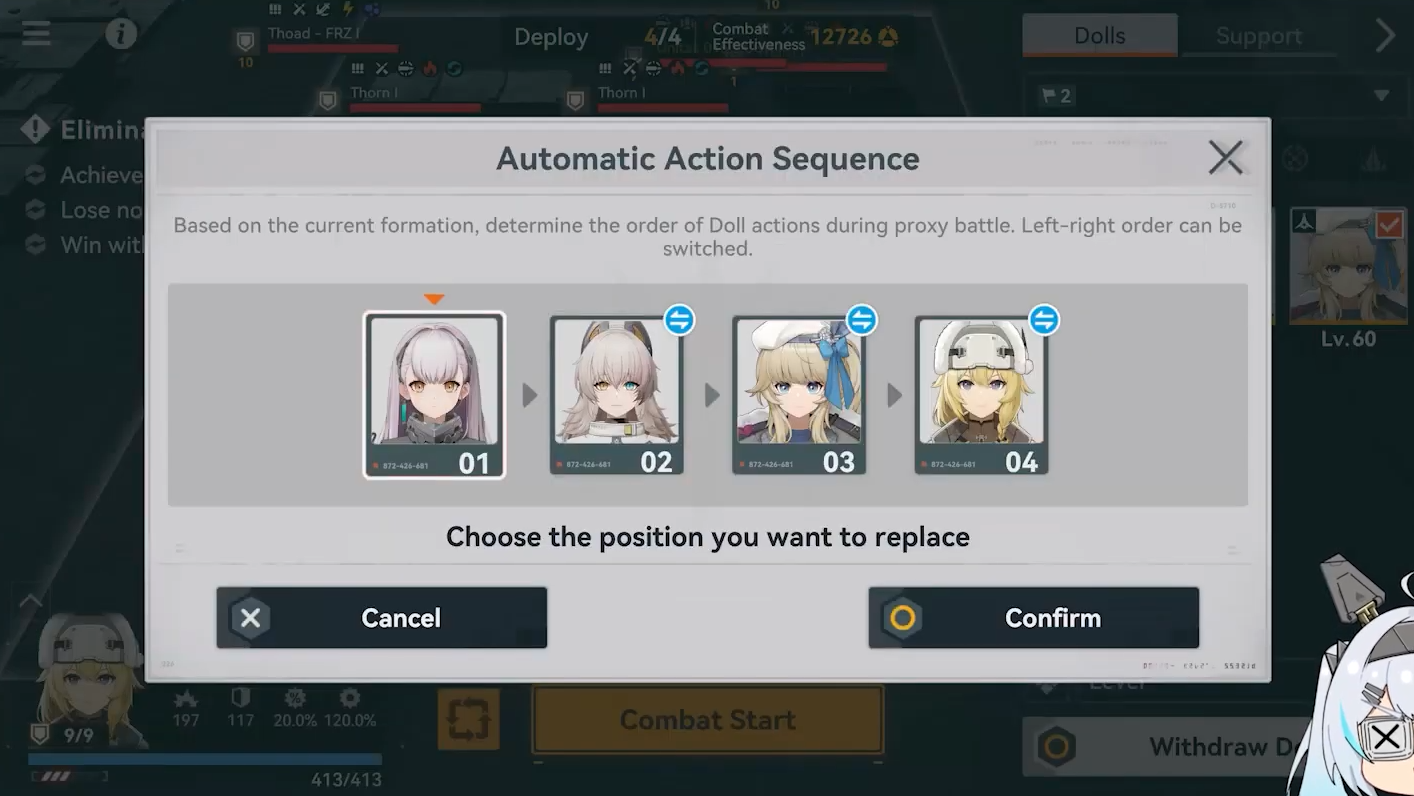Click the orange formation swap icon
Image resolution: width=1414 pixels, height=796 pixels.
tap(468, 720)
